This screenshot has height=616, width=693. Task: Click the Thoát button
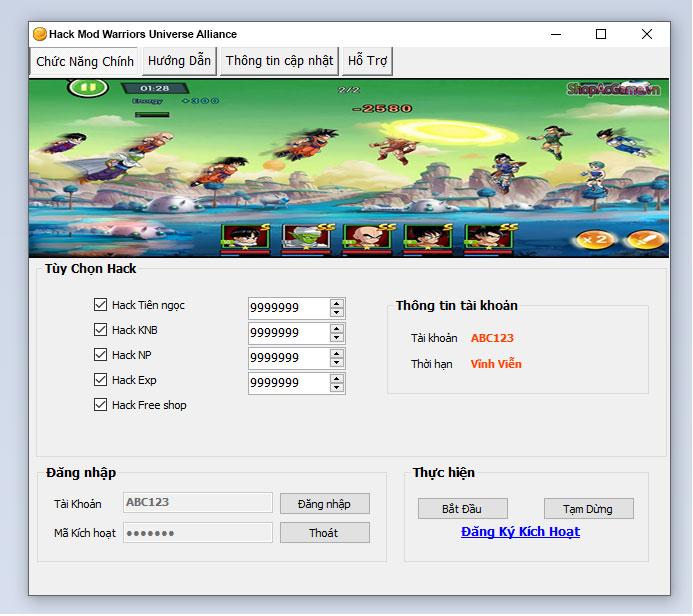(325, 533)
